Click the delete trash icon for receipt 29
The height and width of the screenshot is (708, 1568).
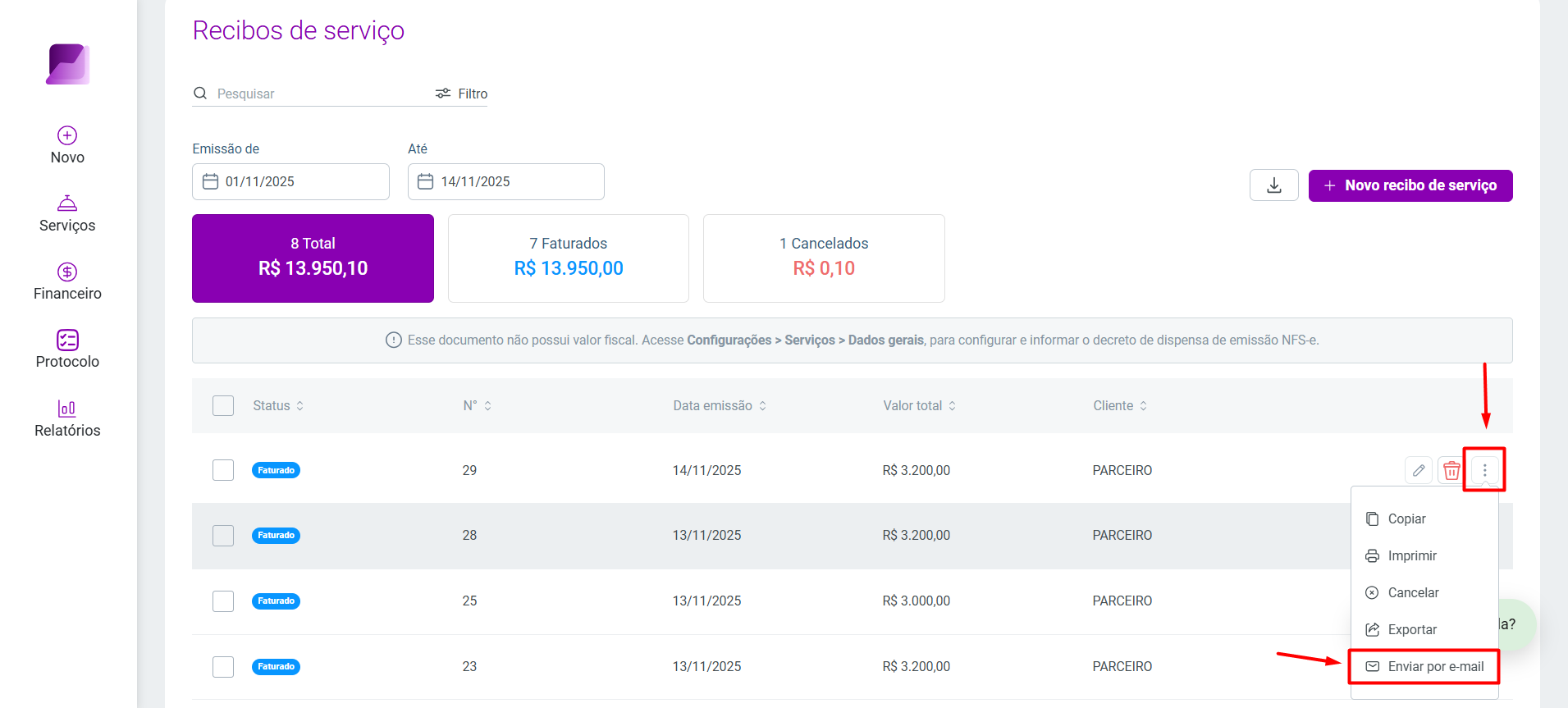coord(1451,470)
